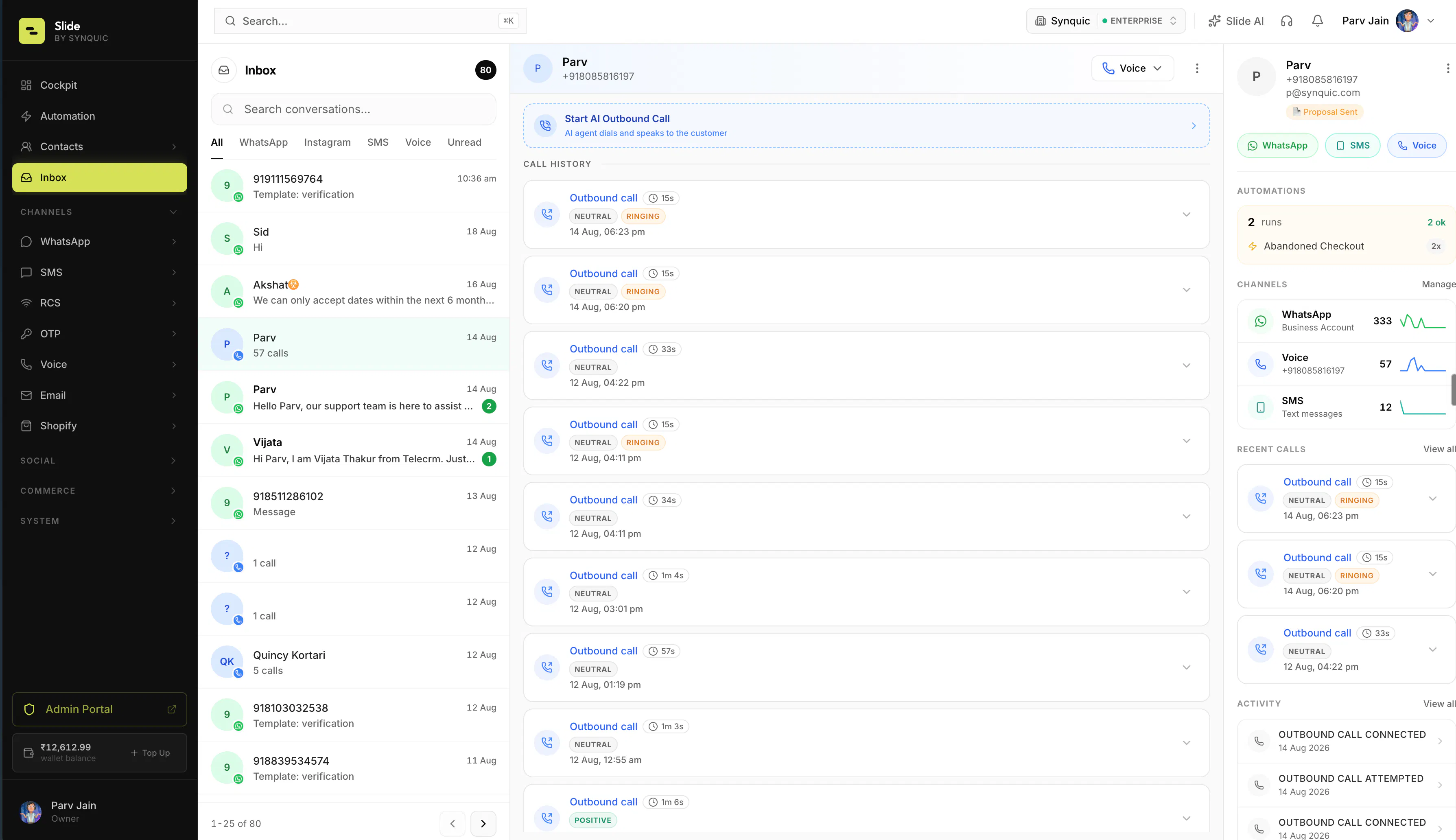Click the RCS signal icon in sidebar
The image size is (1456, 840).
click(26, 303)
